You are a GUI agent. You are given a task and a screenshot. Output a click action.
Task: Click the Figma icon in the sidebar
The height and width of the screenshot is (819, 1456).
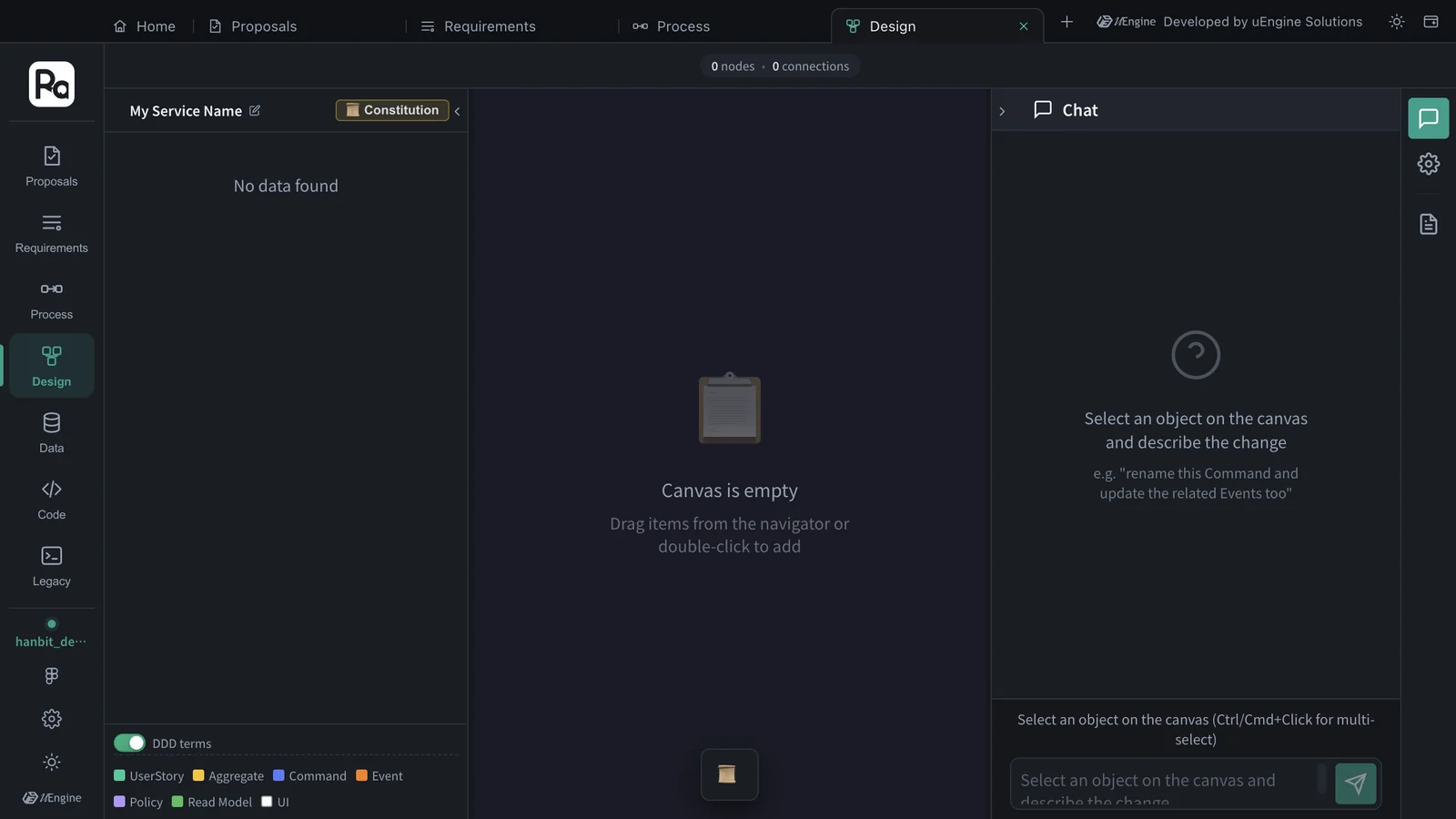52,675
